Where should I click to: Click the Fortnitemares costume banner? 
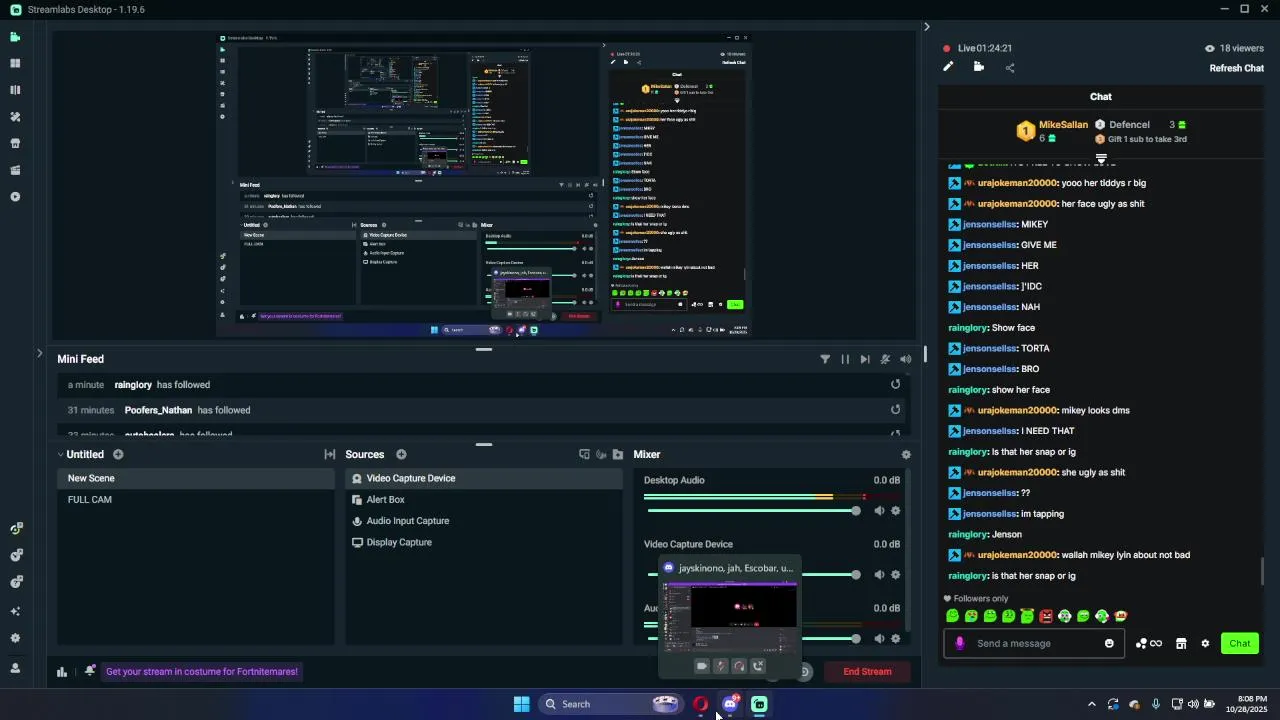202,671
